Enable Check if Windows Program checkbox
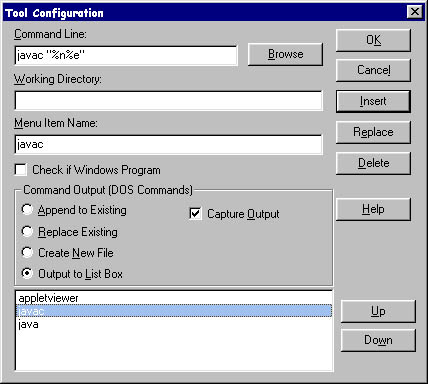 21,170
